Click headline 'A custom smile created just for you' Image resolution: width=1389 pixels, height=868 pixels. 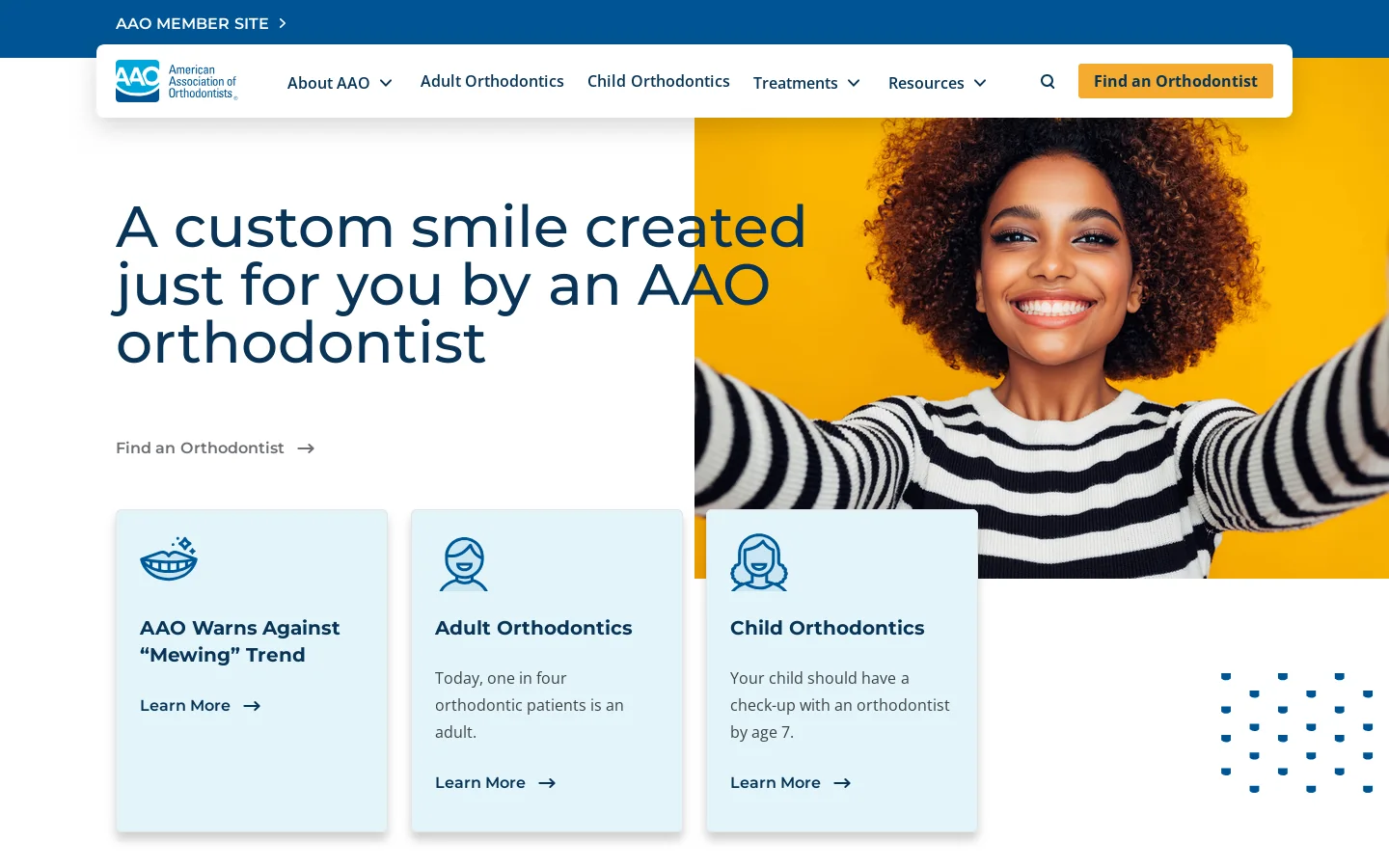coord(461,285)
